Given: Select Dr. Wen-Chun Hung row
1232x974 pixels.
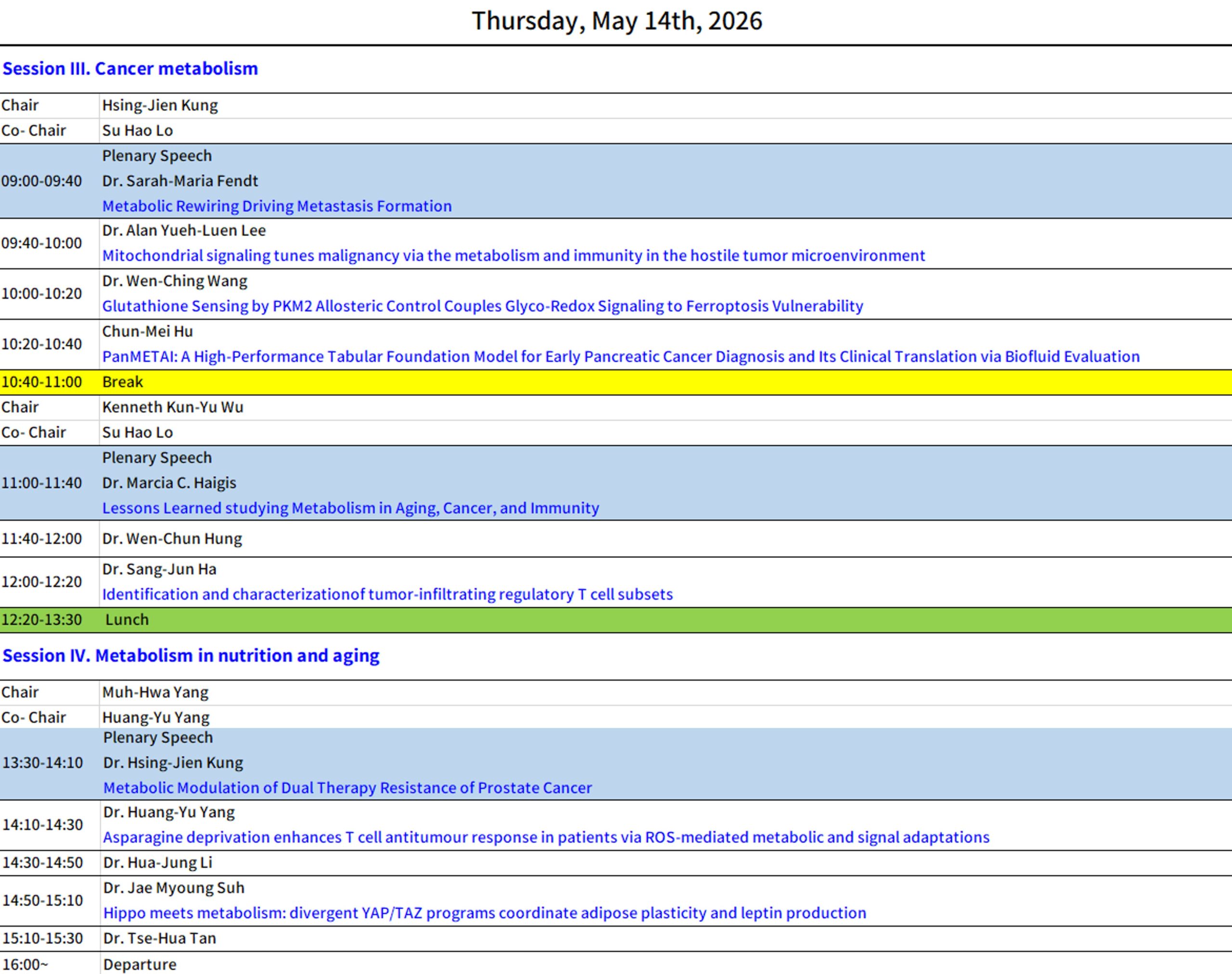Looking at the screenshot, I should point(172,539).
